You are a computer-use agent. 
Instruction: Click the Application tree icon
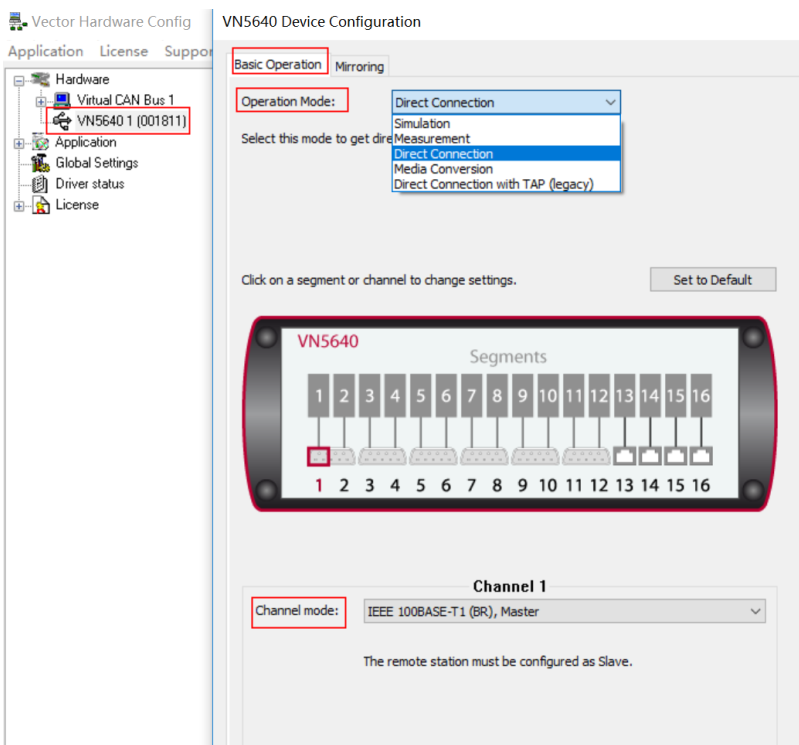pos(40,142)
